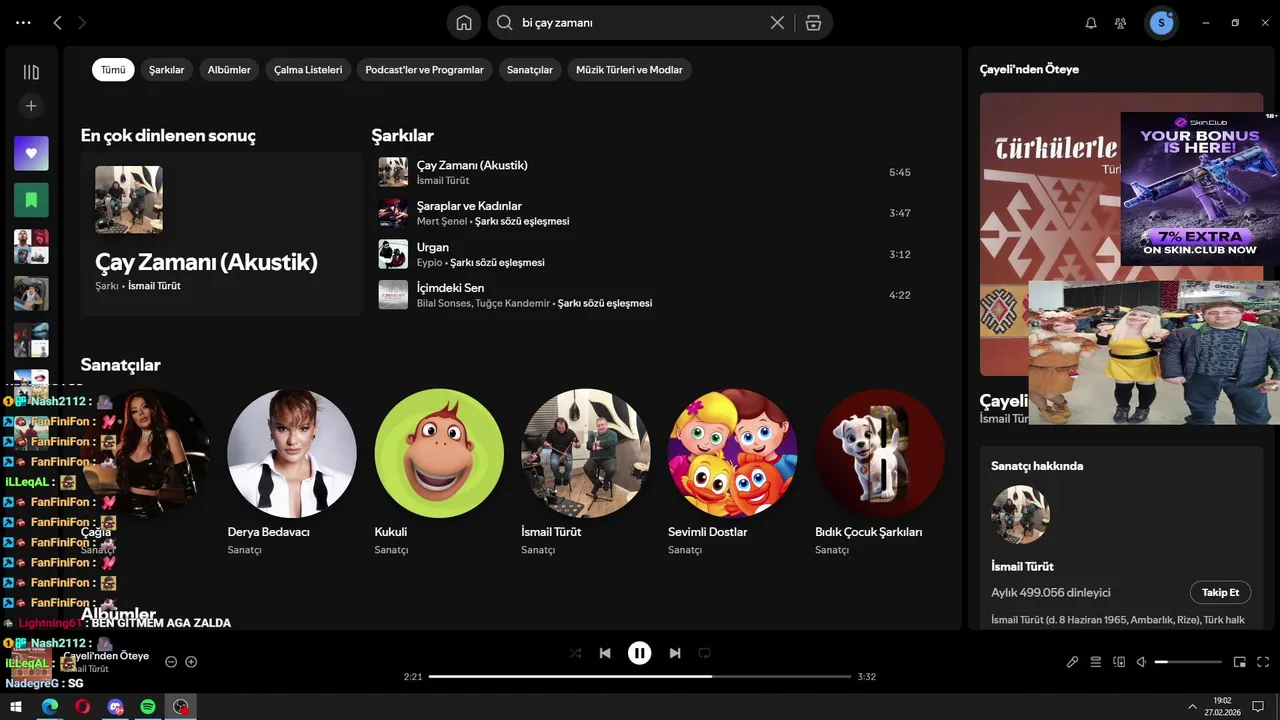Open İsmail Türüt artist circle
Screen dimensions: 1280x720
pos(586,453)
